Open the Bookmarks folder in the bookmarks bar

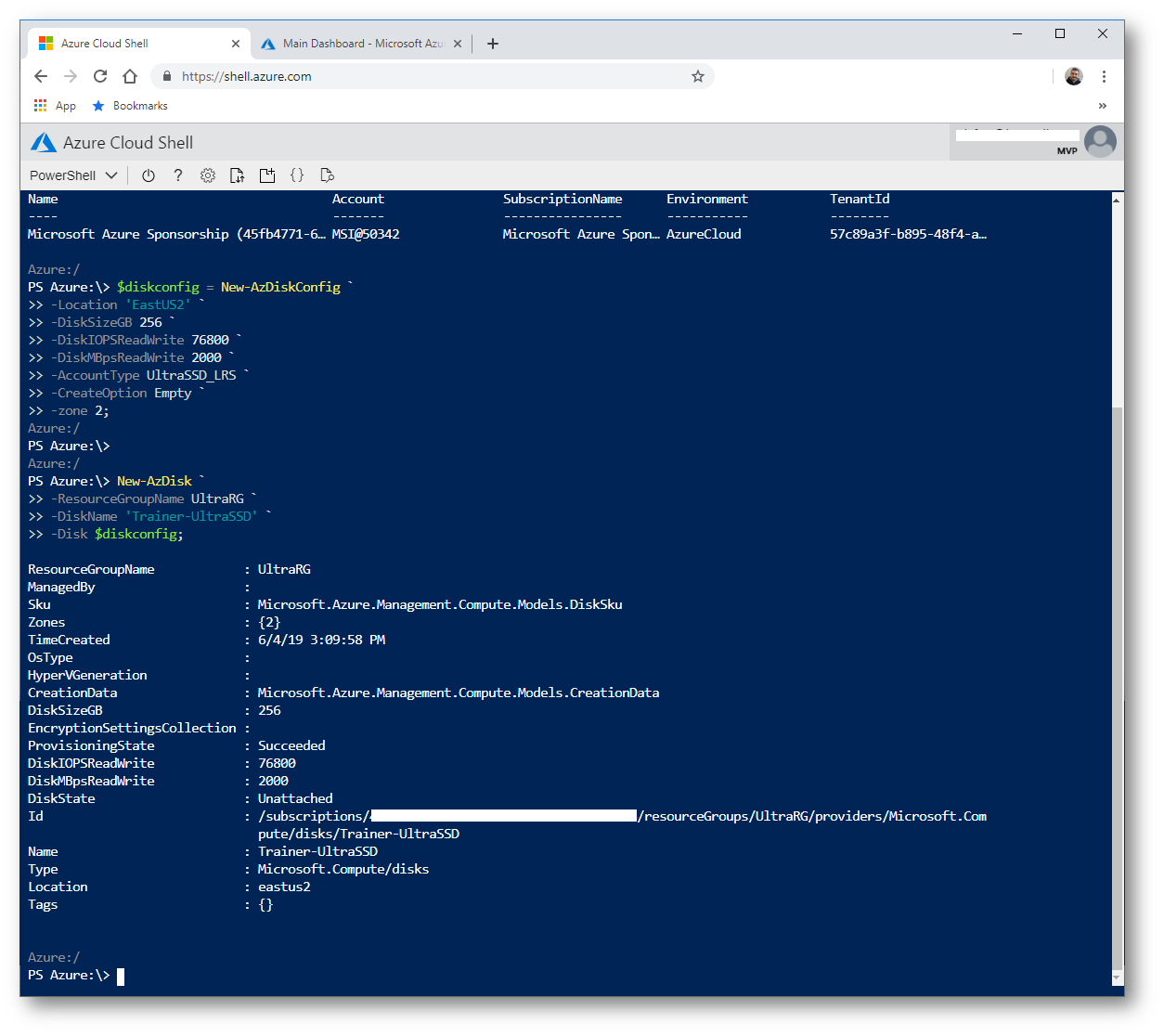130,106
